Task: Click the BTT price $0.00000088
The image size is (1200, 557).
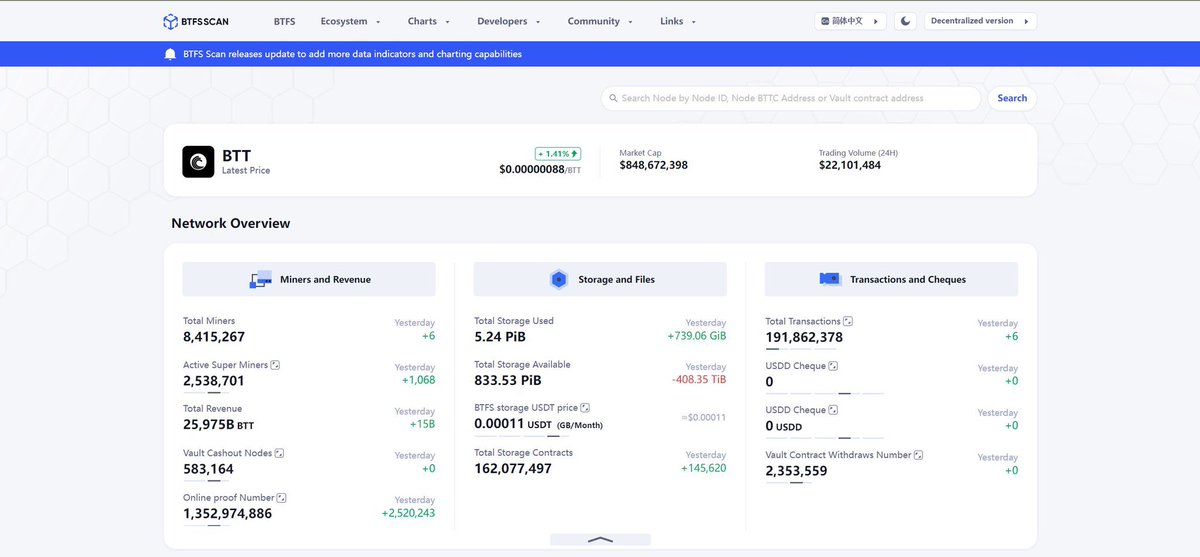Action: [x=532, y=169]
